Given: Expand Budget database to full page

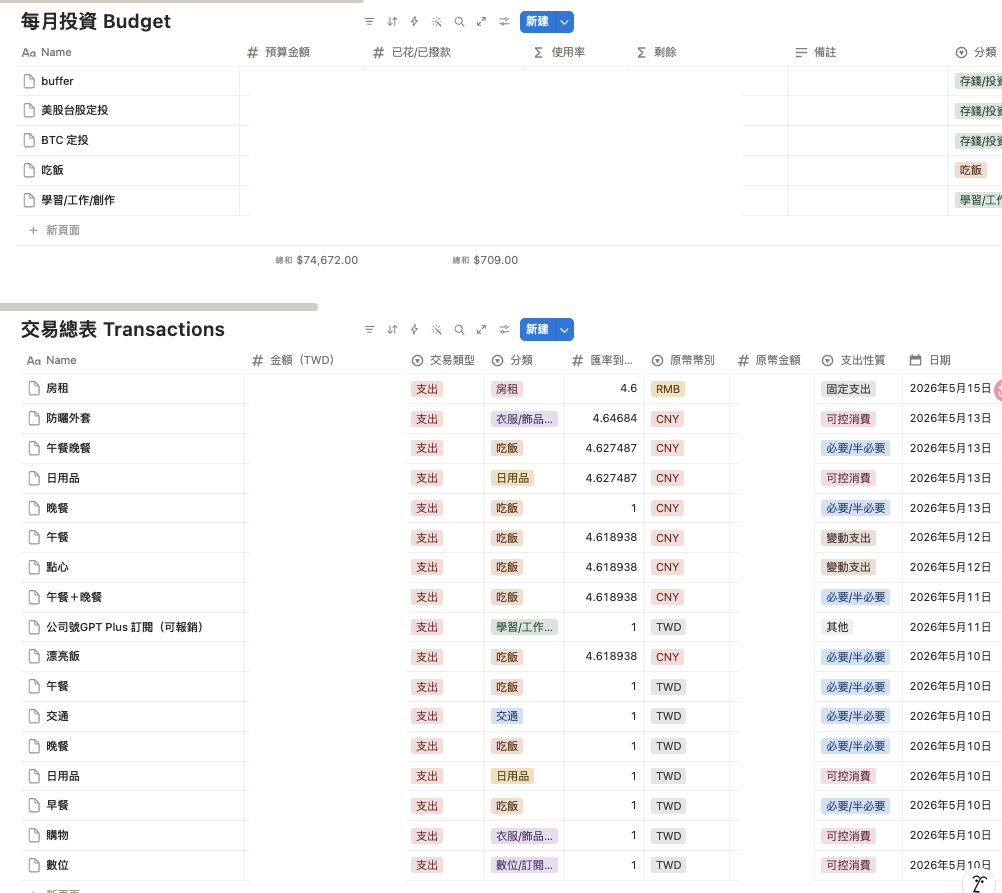Looking at the screenshot, I should coord(481,22).
